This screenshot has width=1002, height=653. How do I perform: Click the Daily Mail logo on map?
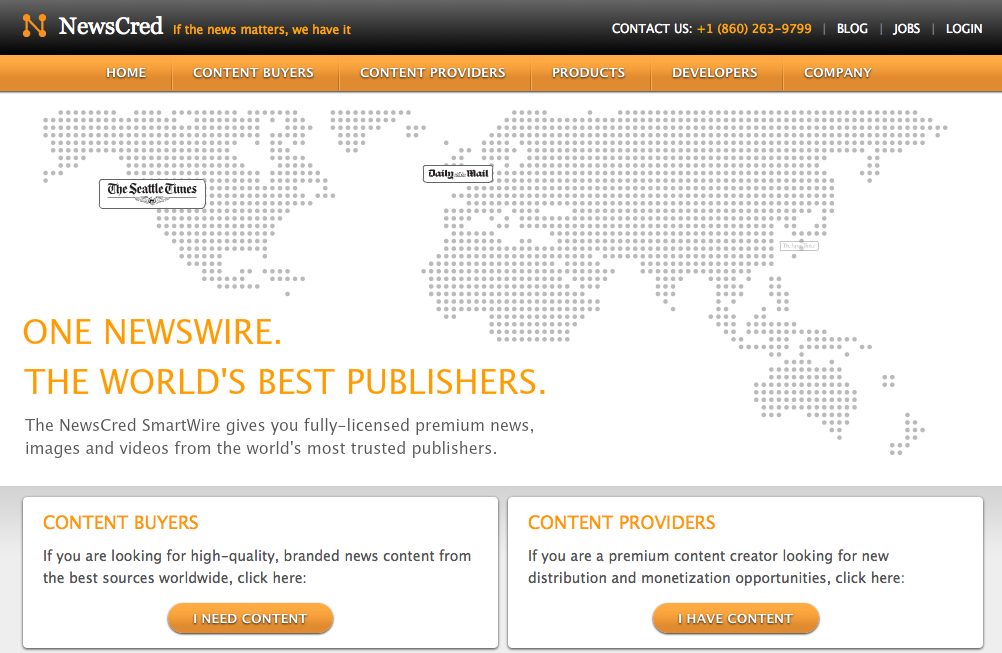pyautogui.click(x=458, y=174)
